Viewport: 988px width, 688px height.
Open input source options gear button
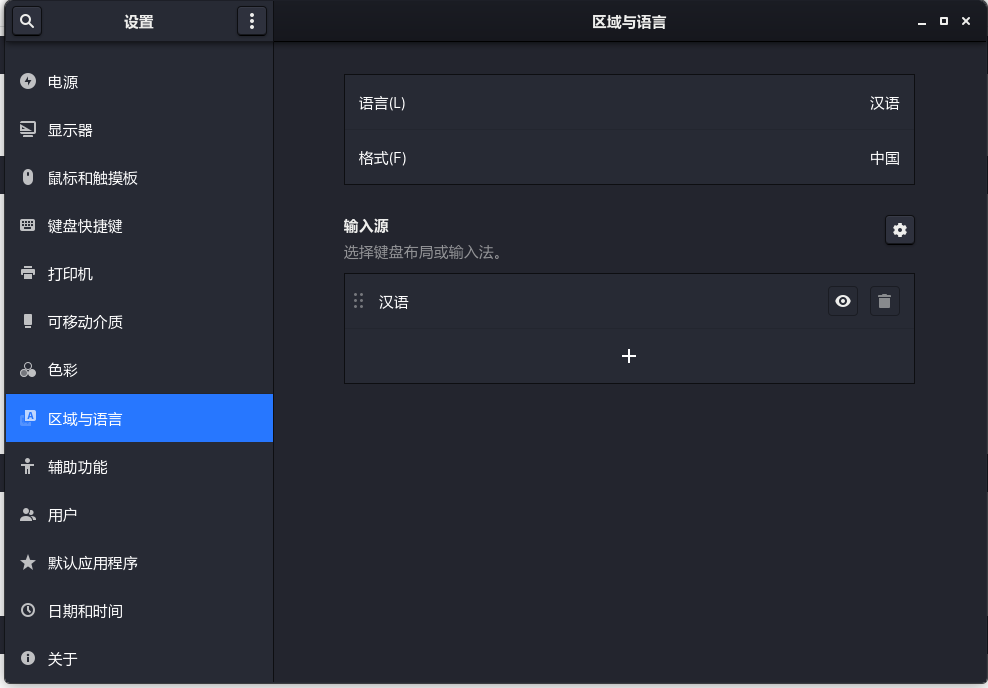[899, 230]
